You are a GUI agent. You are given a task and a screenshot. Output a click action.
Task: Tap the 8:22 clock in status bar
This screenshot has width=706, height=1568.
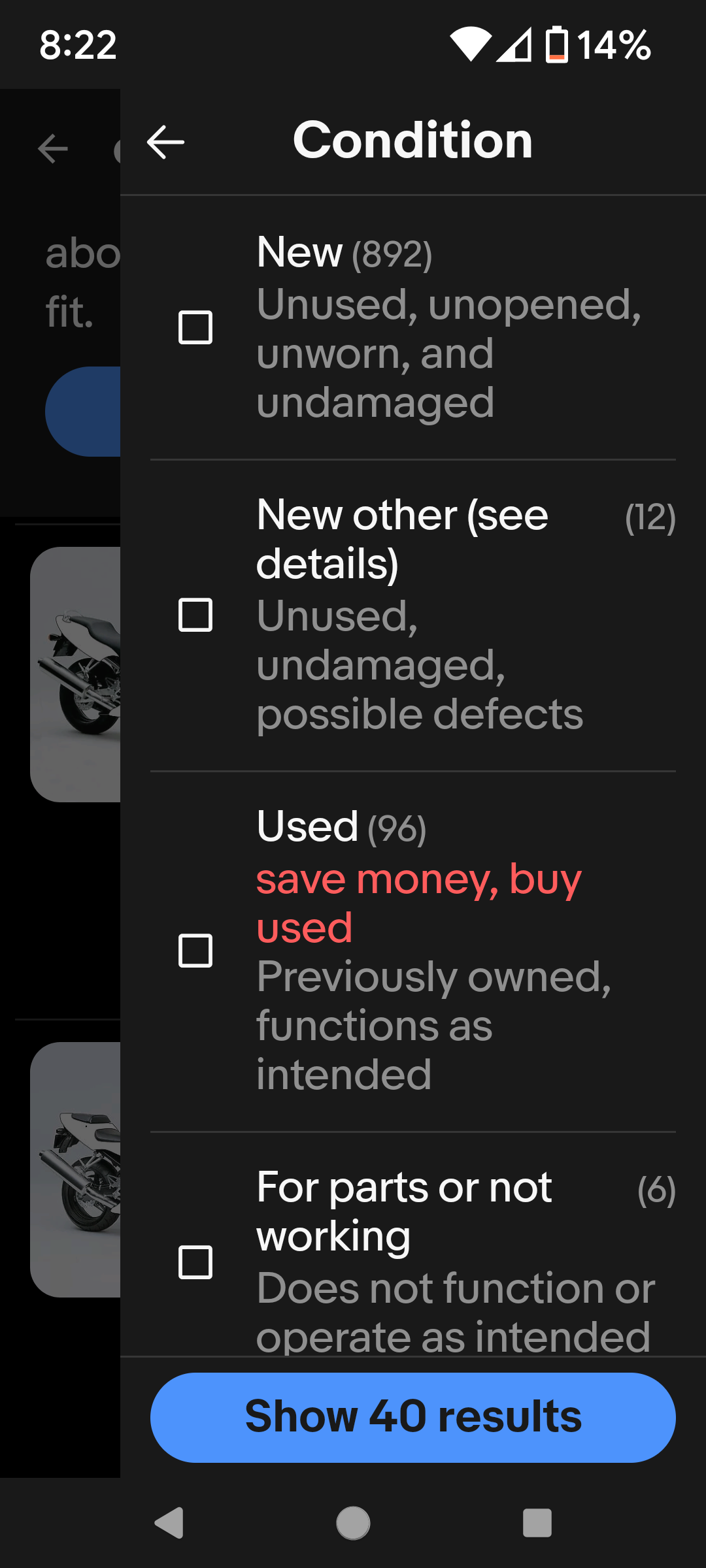point(78,44)
